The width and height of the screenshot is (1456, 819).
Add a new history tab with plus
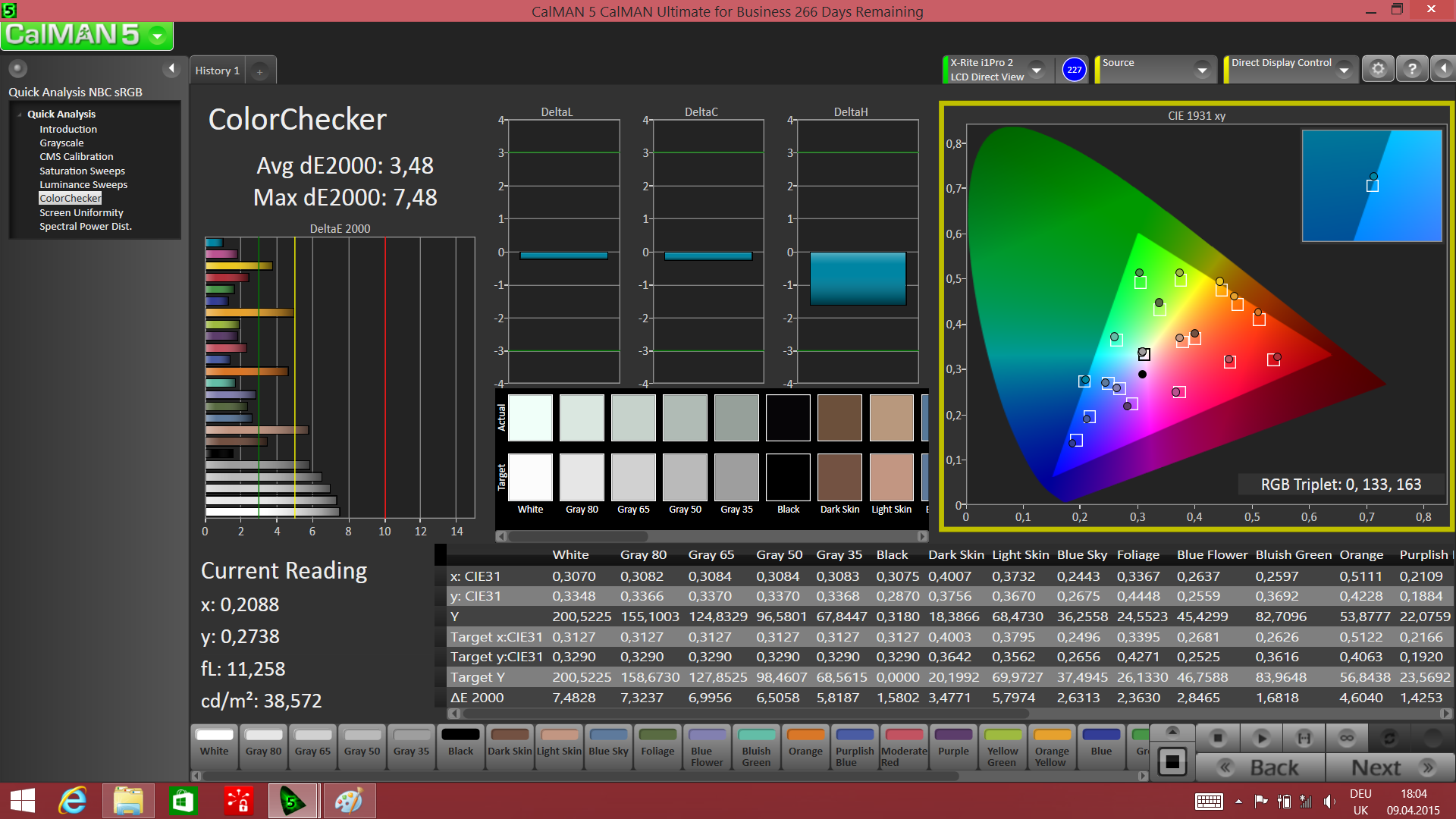tap(259, 71)
